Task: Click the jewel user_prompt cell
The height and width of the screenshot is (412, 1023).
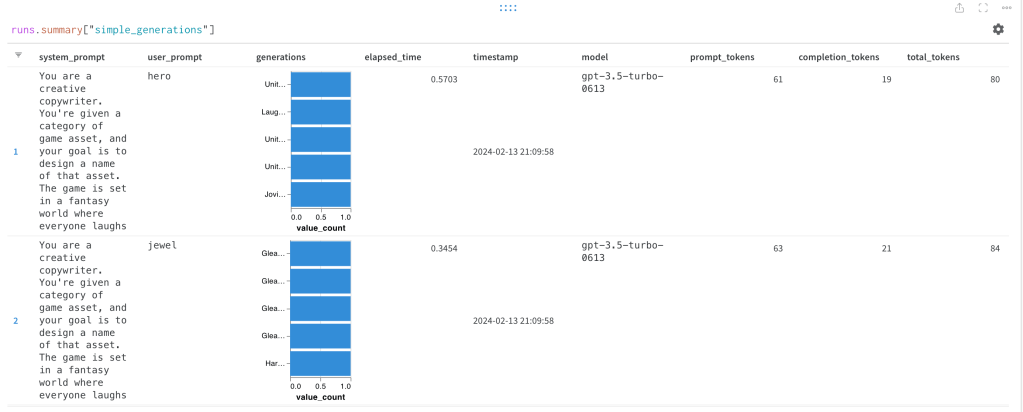Action: coord(160,245)
